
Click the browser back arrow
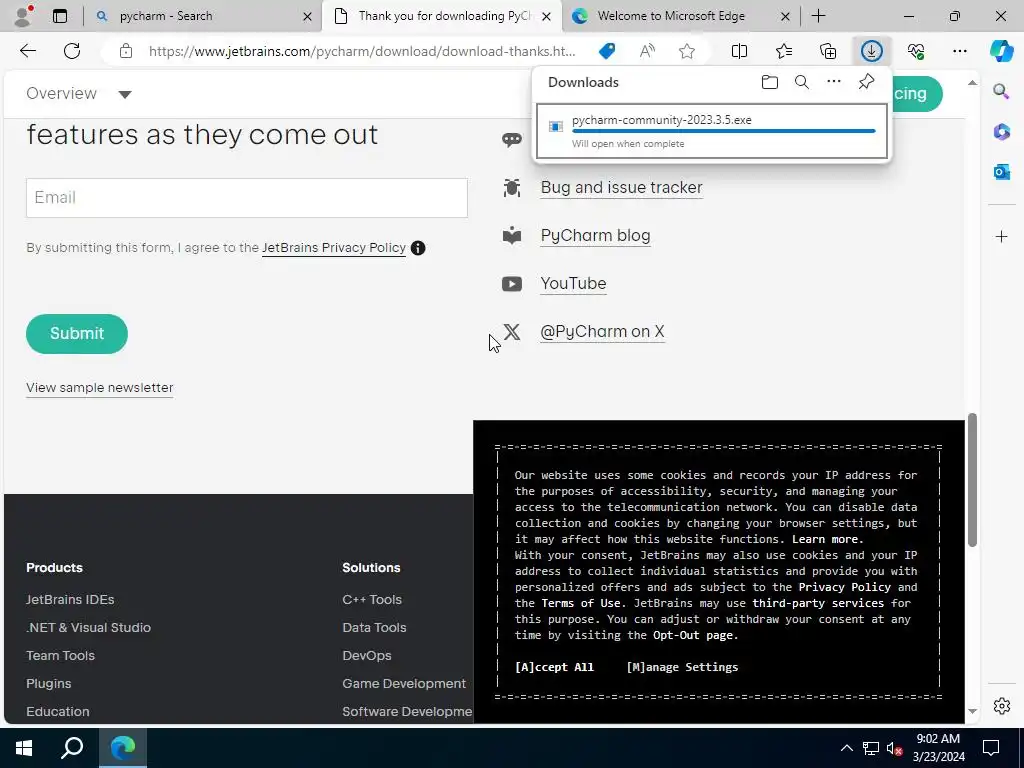[28, 51]
